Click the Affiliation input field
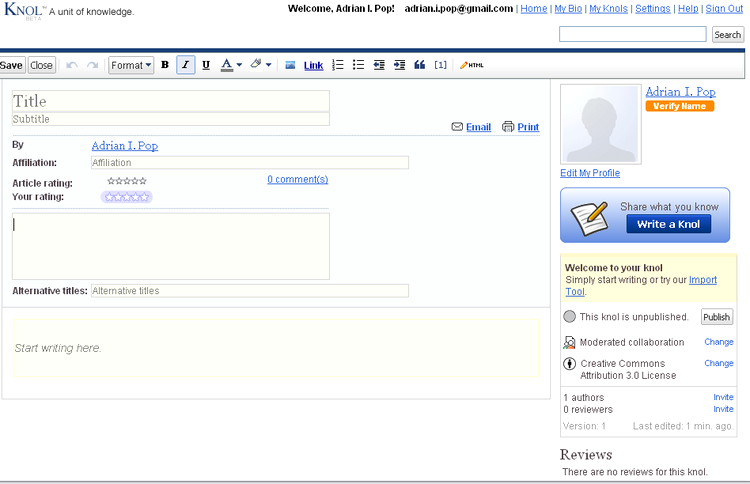This screenshot has height=484, width=750. coord(250,163)
